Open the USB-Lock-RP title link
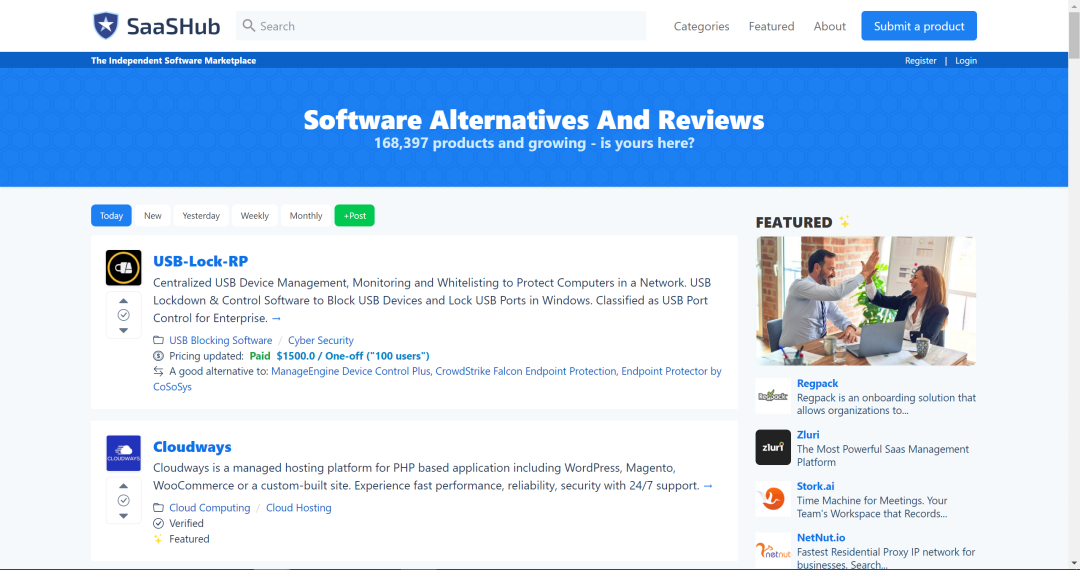The image size is (1080, 570). (200, 261)
